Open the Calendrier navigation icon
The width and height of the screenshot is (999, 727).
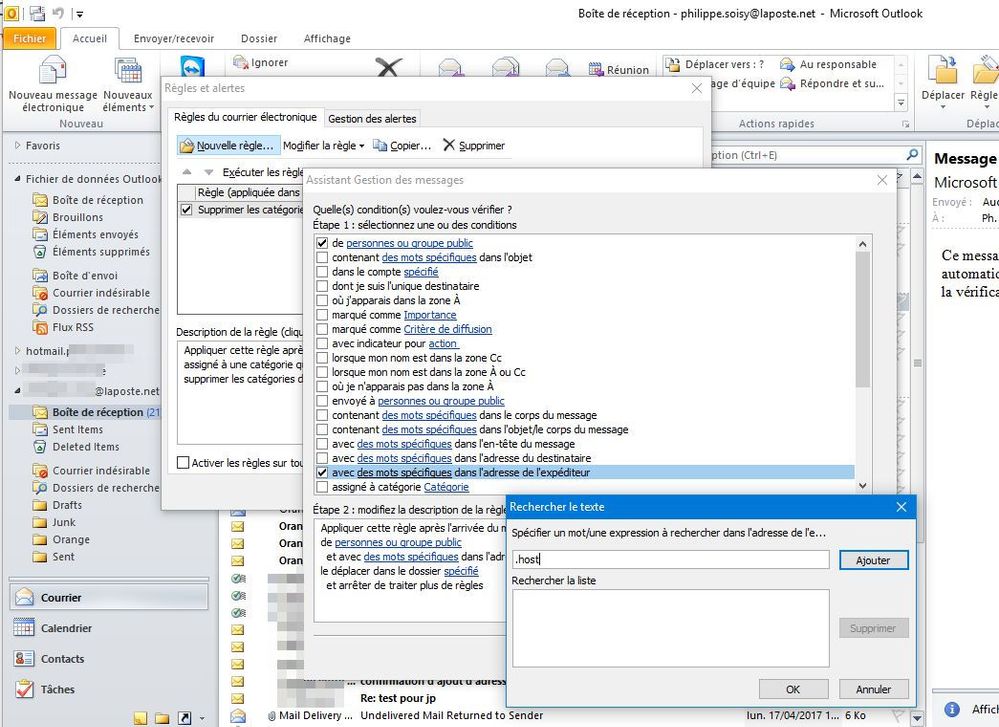pyautogui.click(x=22, y=628)
